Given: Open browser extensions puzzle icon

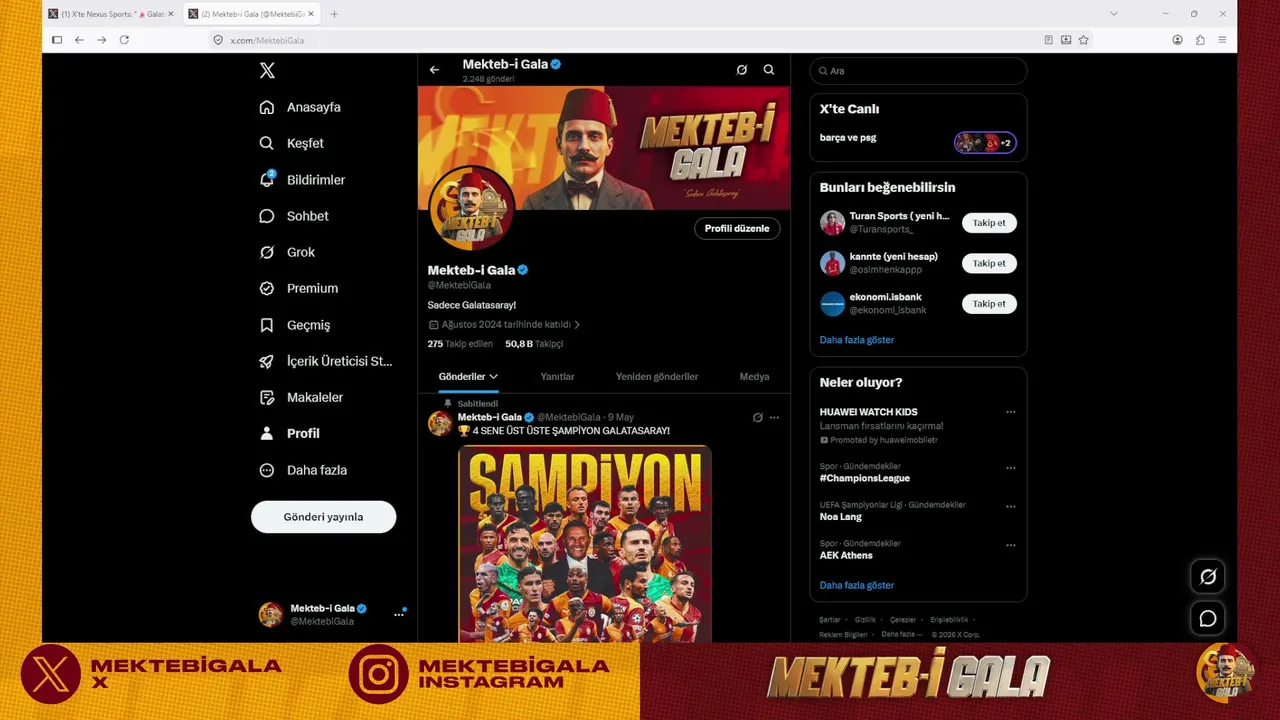Looking at the screenshot, I should 1200,40.
